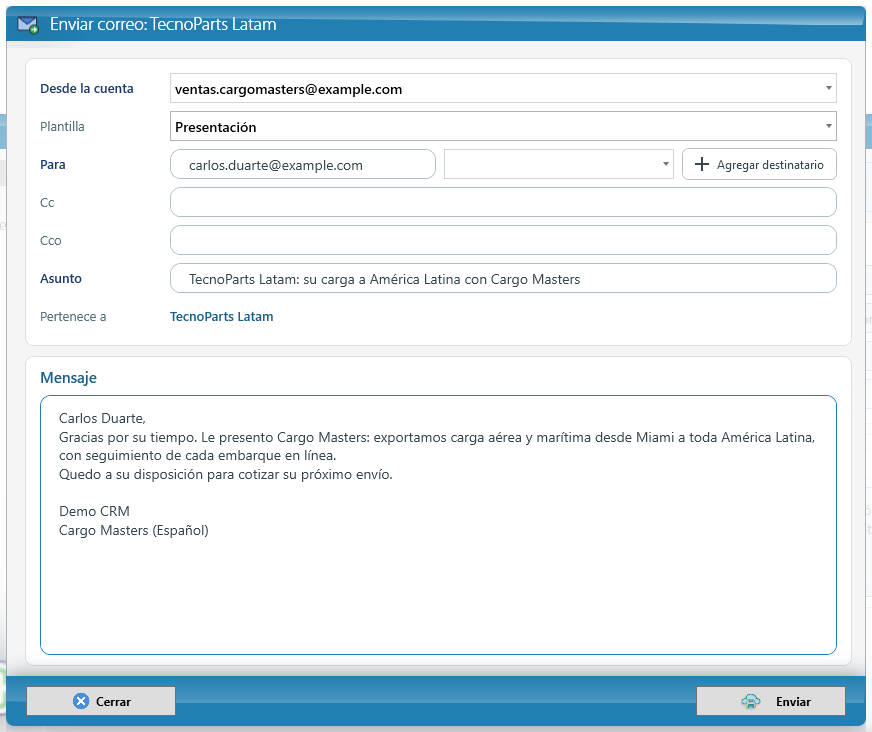Image resolution: width=872 pixels, height=732 pixels.
Task: Click the 'Carlos Duarte,' greeting line
Action: pos(102,418)
